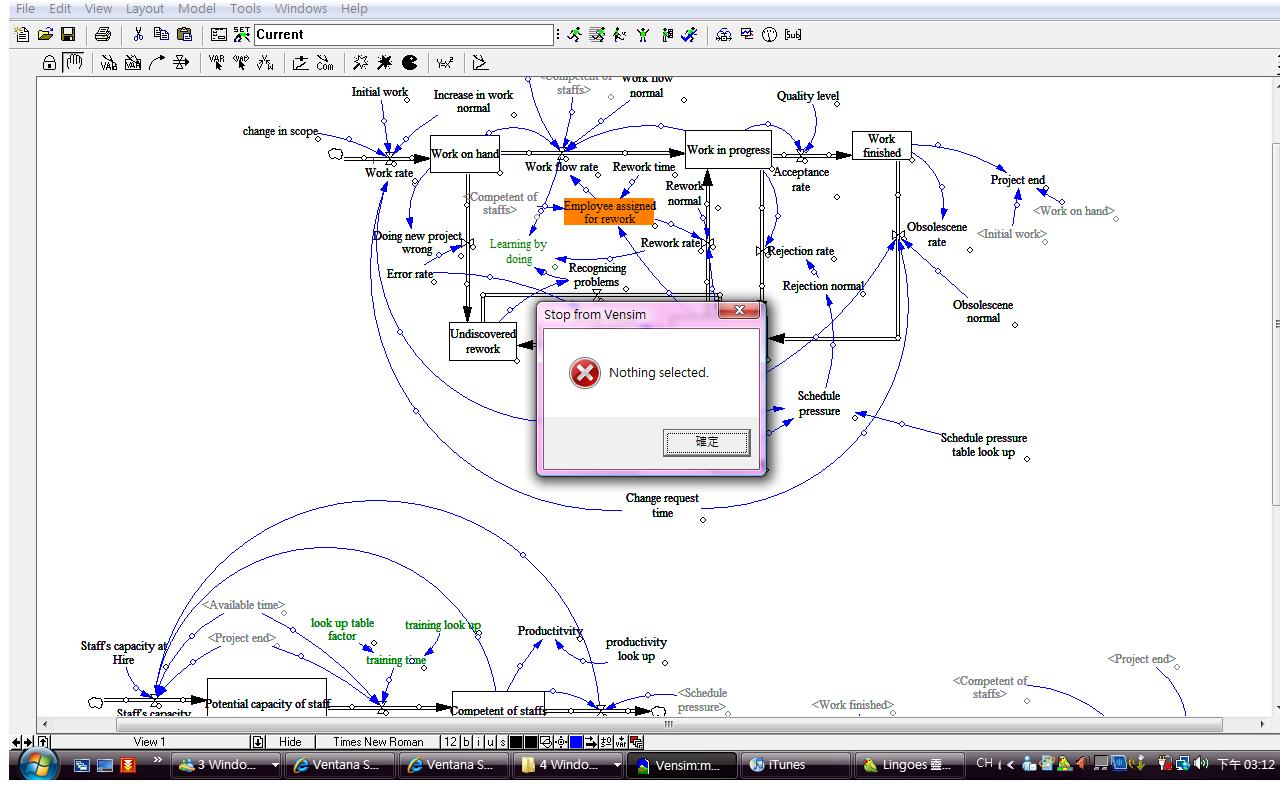Toggle the Lock sketch tool
The image size is (1280, 800).
(50, 62)
